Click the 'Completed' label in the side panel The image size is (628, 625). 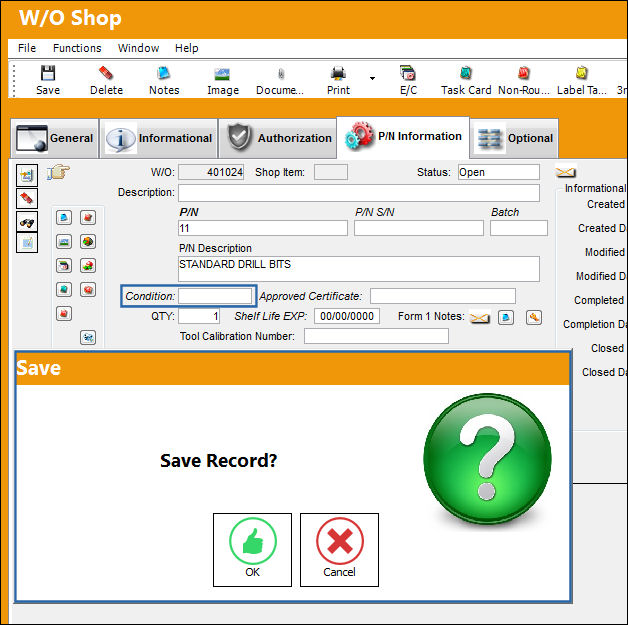point(599,300)
